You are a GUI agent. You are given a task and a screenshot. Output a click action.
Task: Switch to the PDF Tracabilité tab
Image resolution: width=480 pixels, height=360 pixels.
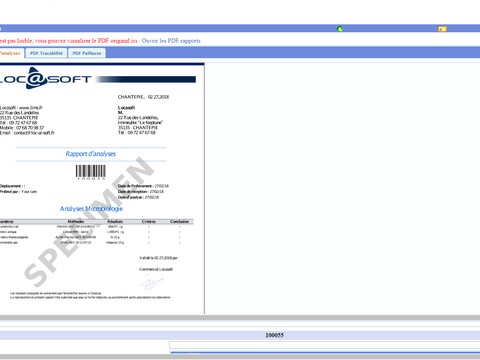pos(46,53)
